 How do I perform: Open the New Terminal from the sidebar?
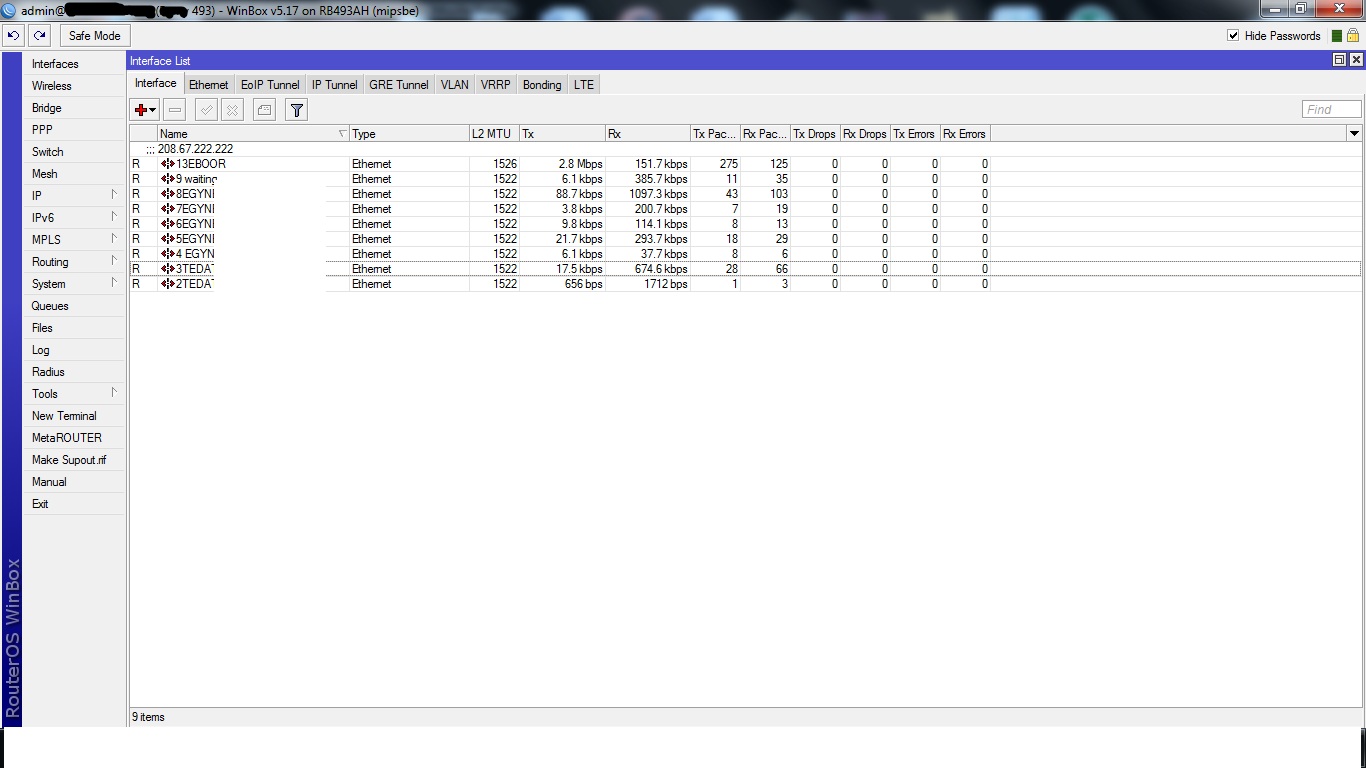pyautogui.click(x=63, y=415)
